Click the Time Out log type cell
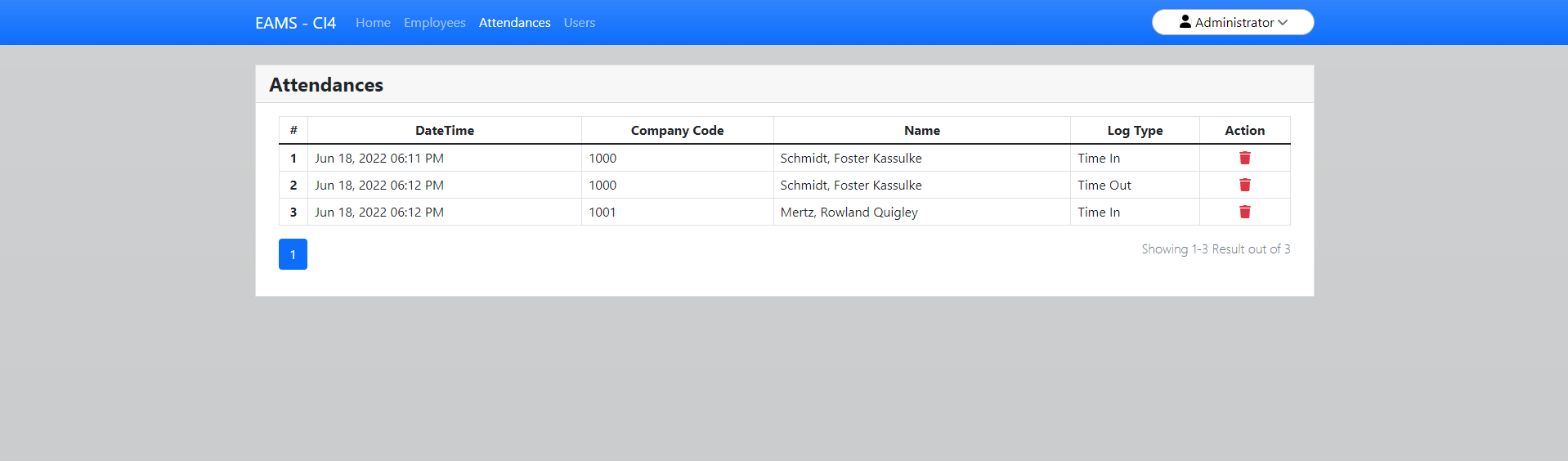This screenshot has width=1568, height=461. point(1135,185)
